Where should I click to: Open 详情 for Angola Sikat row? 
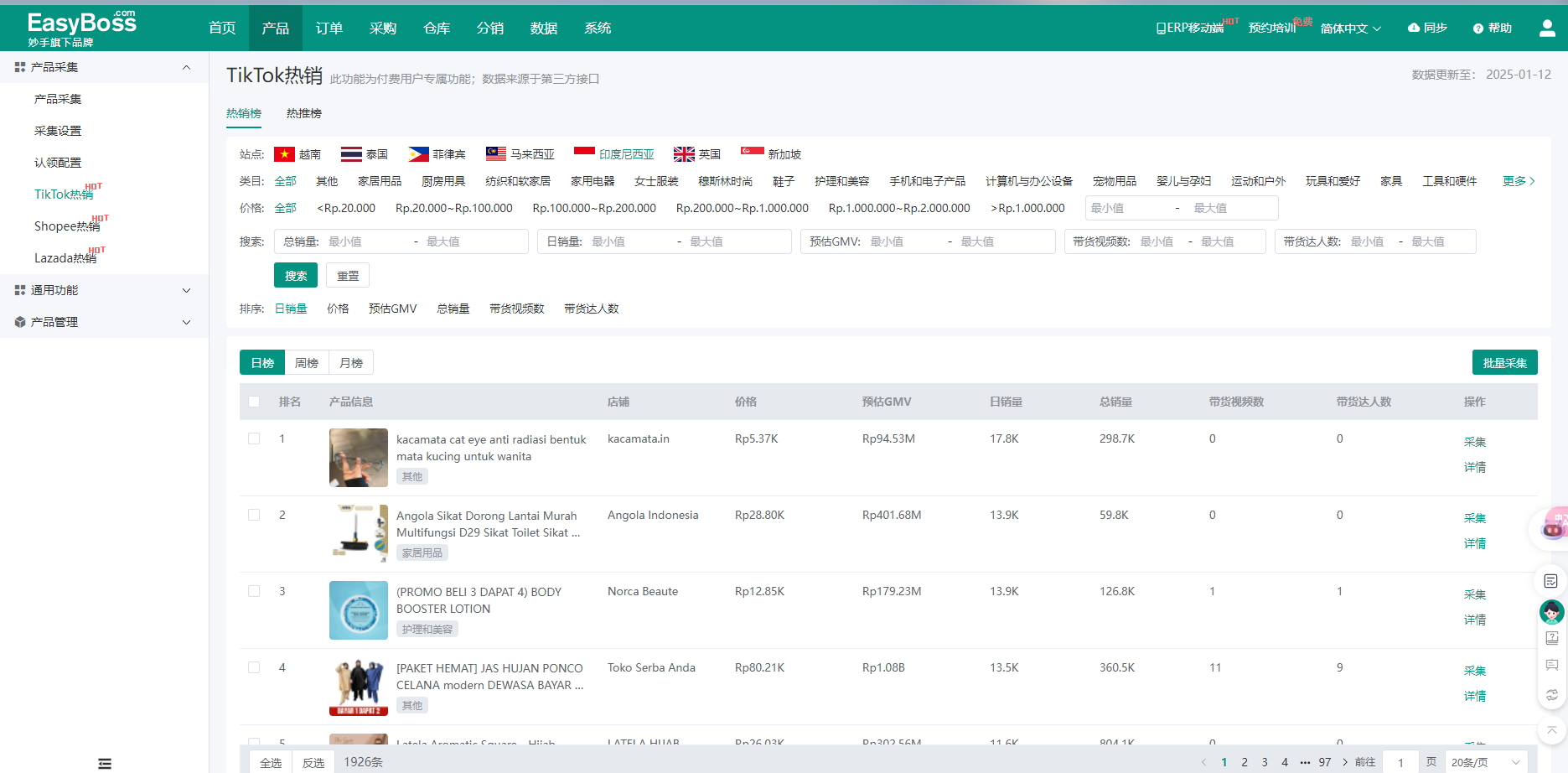1475,543
